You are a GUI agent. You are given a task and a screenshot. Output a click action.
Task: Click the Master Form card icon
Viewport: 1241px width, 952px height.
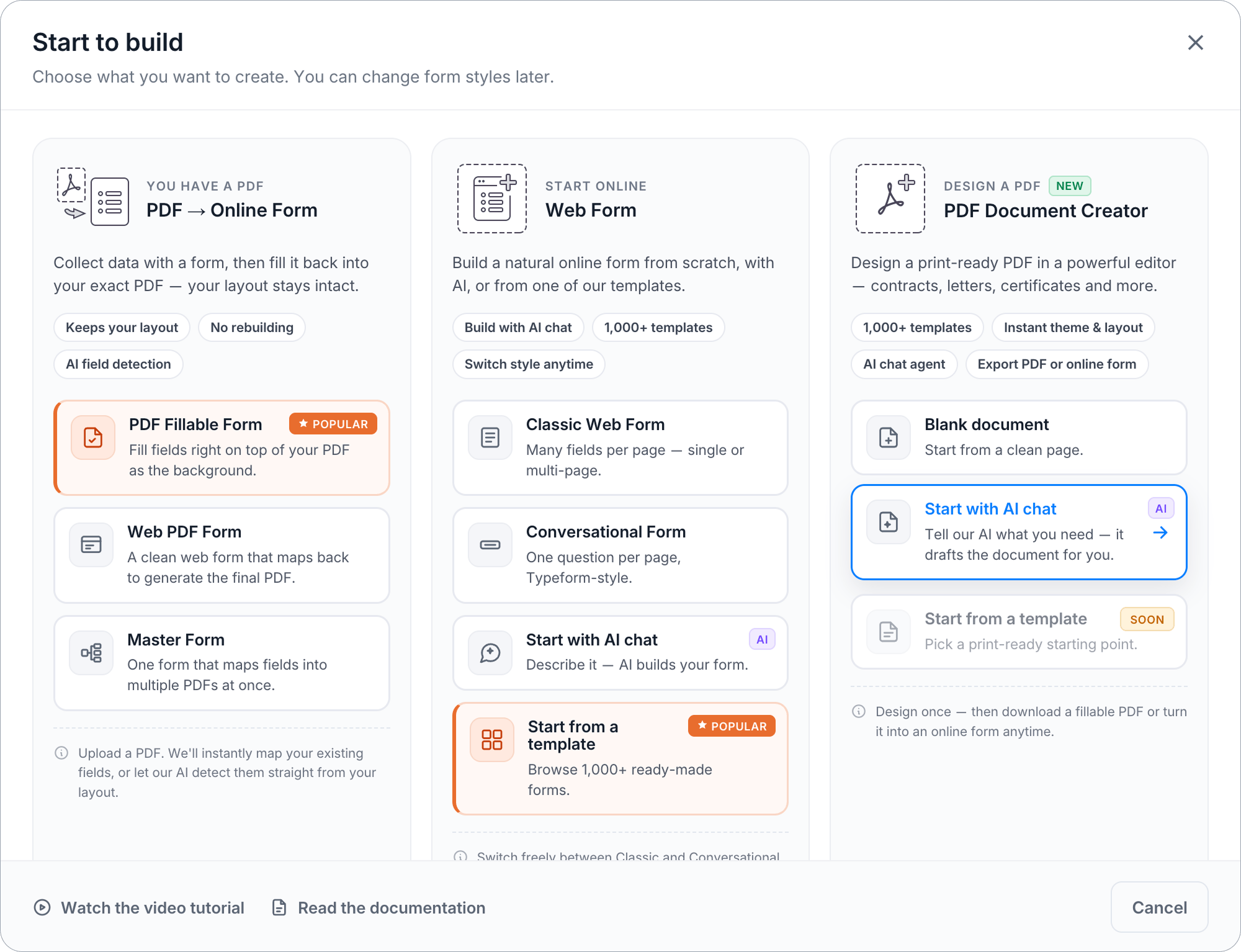point(91,653)
